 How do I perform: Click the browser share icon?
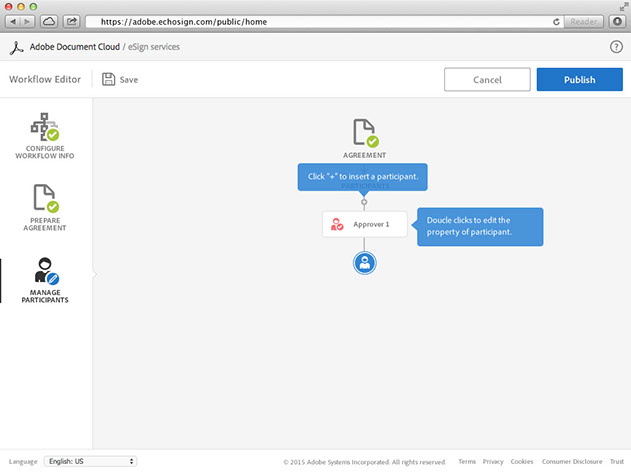(72, 21)
